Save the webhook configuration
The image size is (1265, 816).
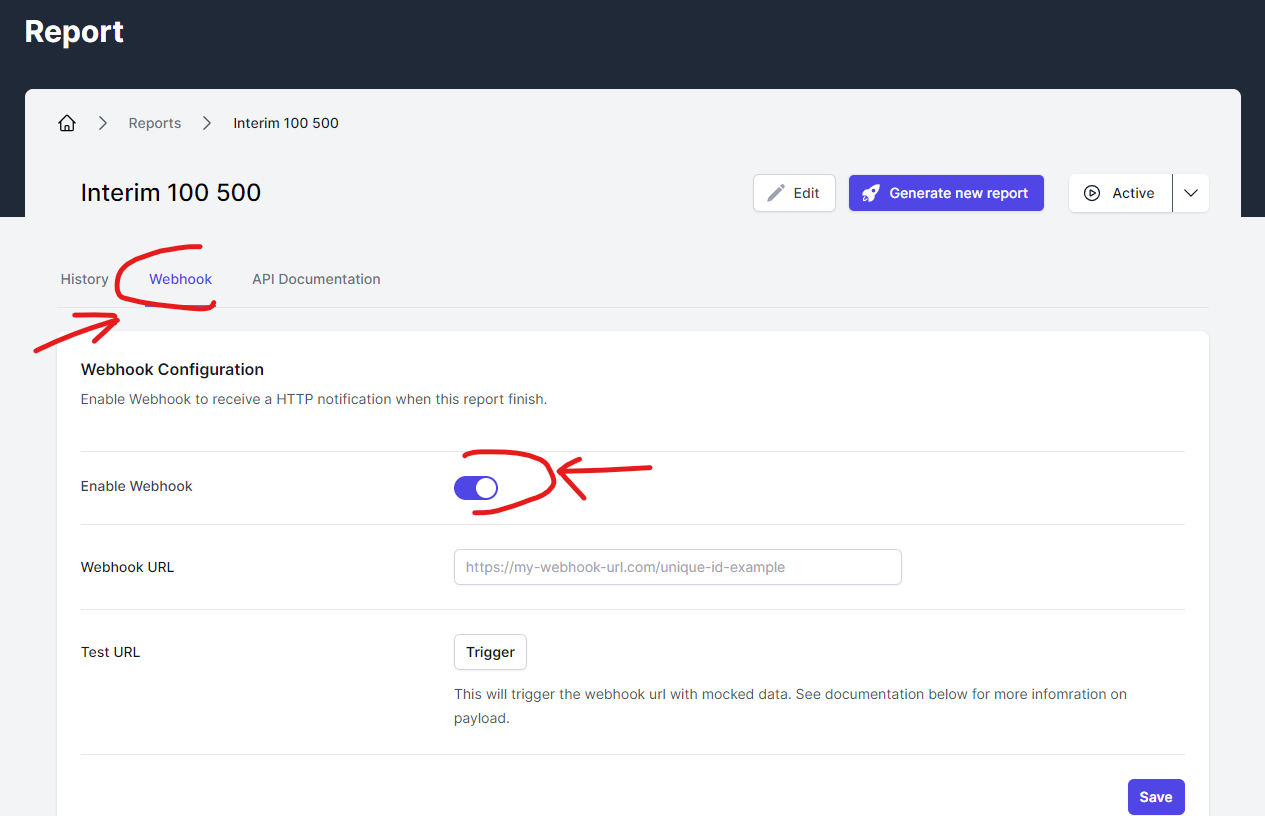tap(1156, 797)
